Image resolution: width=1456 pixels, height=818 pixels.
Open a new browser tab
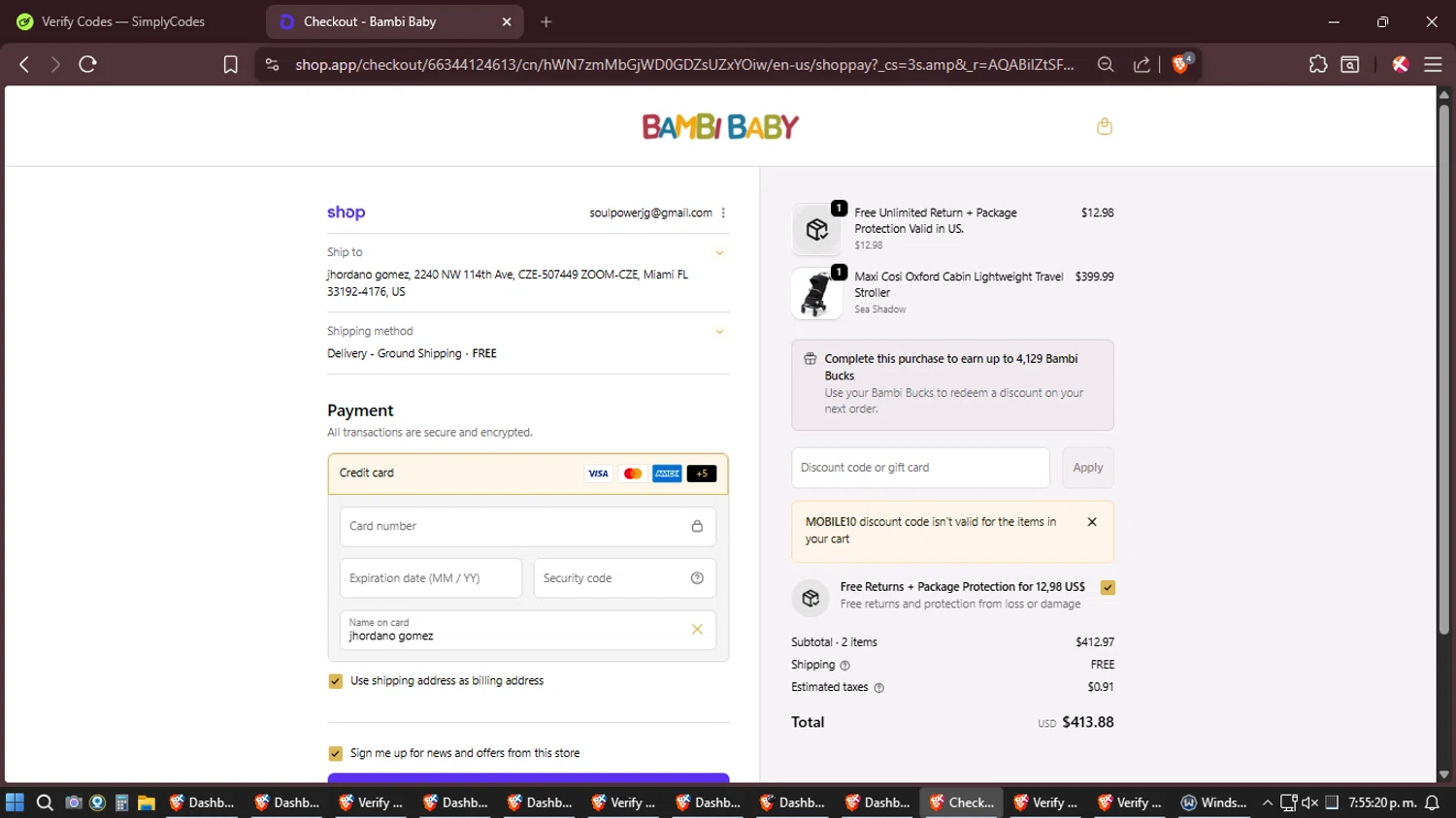click(546, 21)
